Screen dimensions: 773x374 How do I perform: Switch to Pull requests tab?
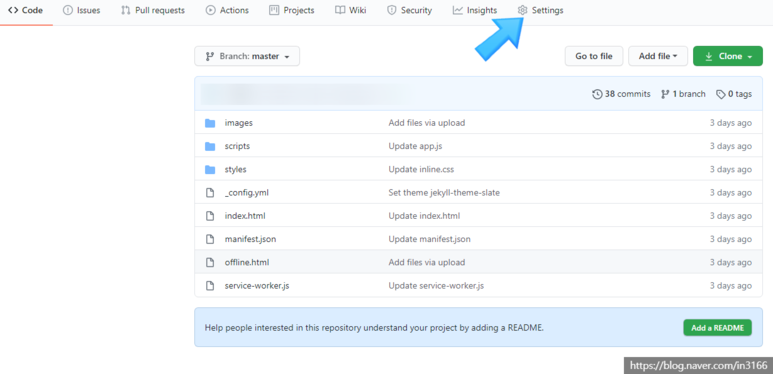coord(153,10)
